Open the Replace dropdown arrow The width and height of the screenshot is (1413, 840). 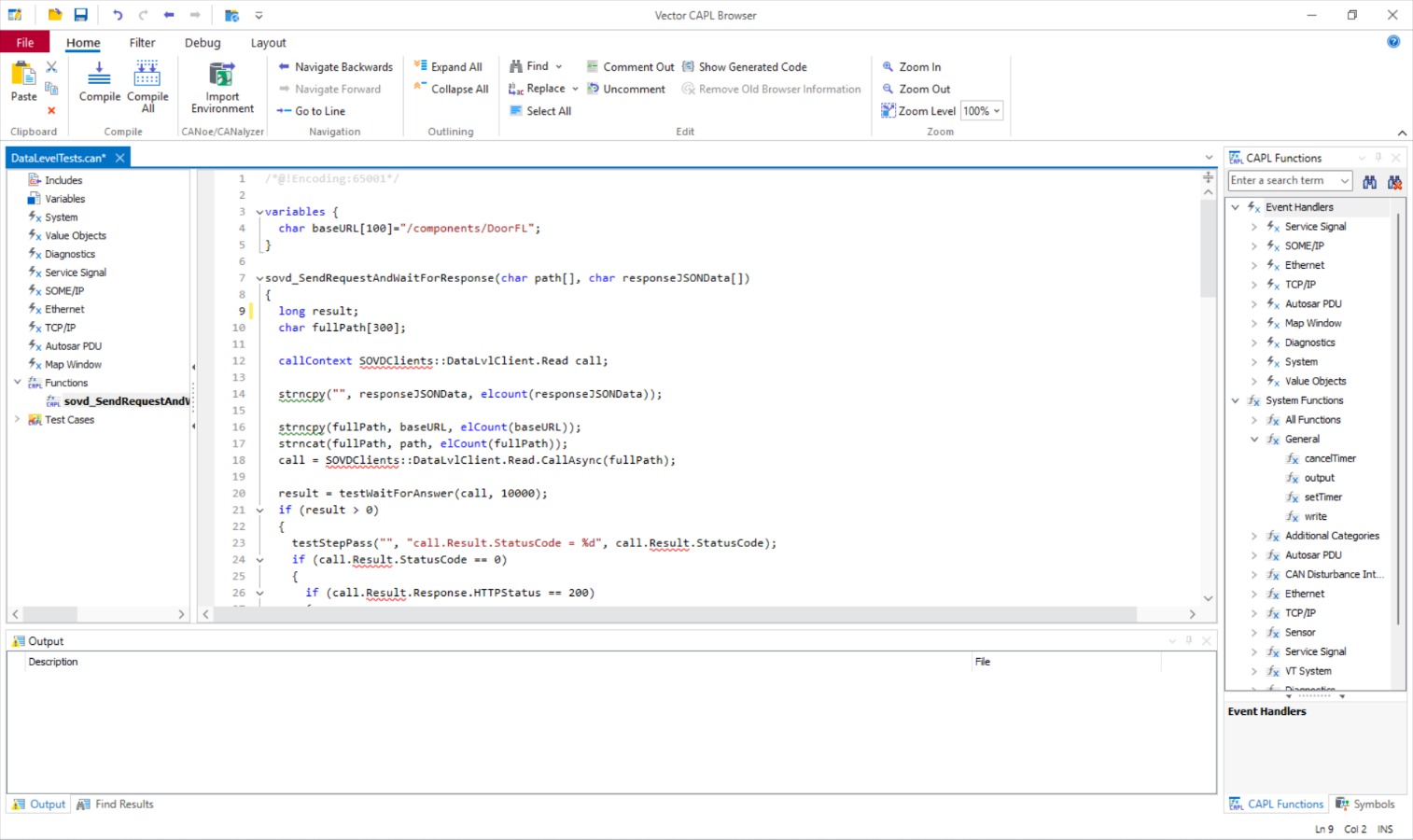(575, 89)
